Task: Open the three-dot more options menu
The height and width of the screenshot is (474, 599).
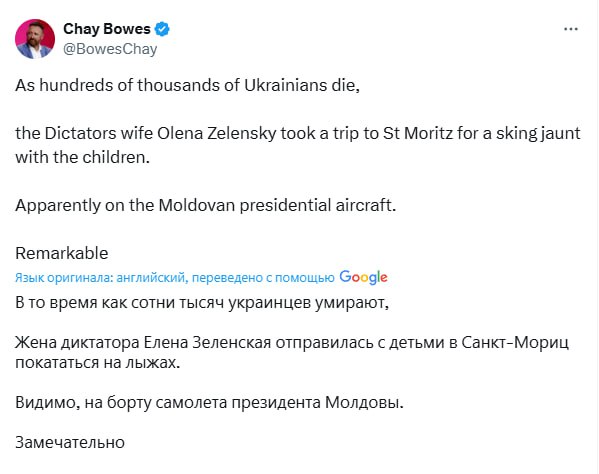Action: (x=571, y=29)
